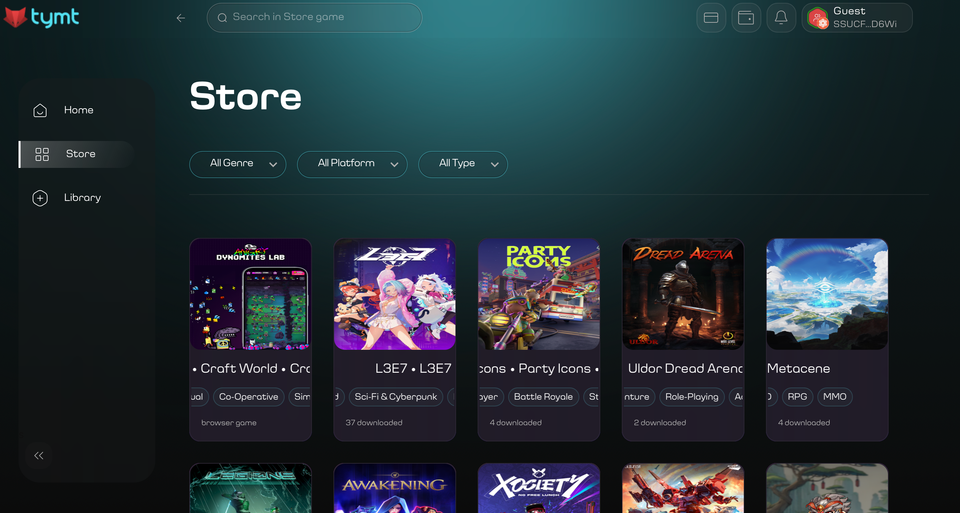
Task: Focus the Search in Store game field
Action: [x=315, y=17]
